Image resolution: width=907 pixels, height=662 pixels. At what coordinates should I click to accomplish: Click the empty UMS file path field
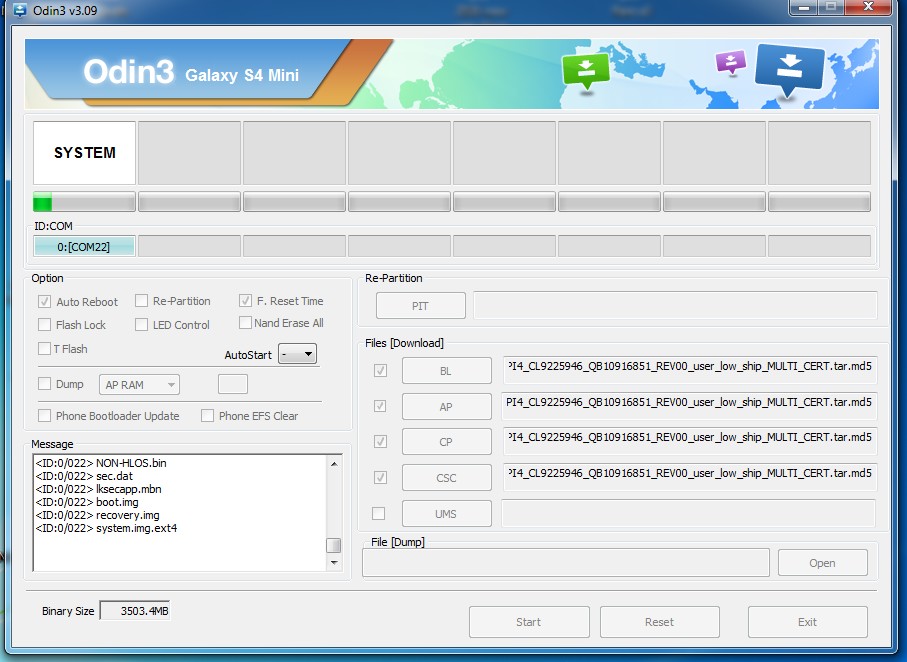tap(688, 513)
